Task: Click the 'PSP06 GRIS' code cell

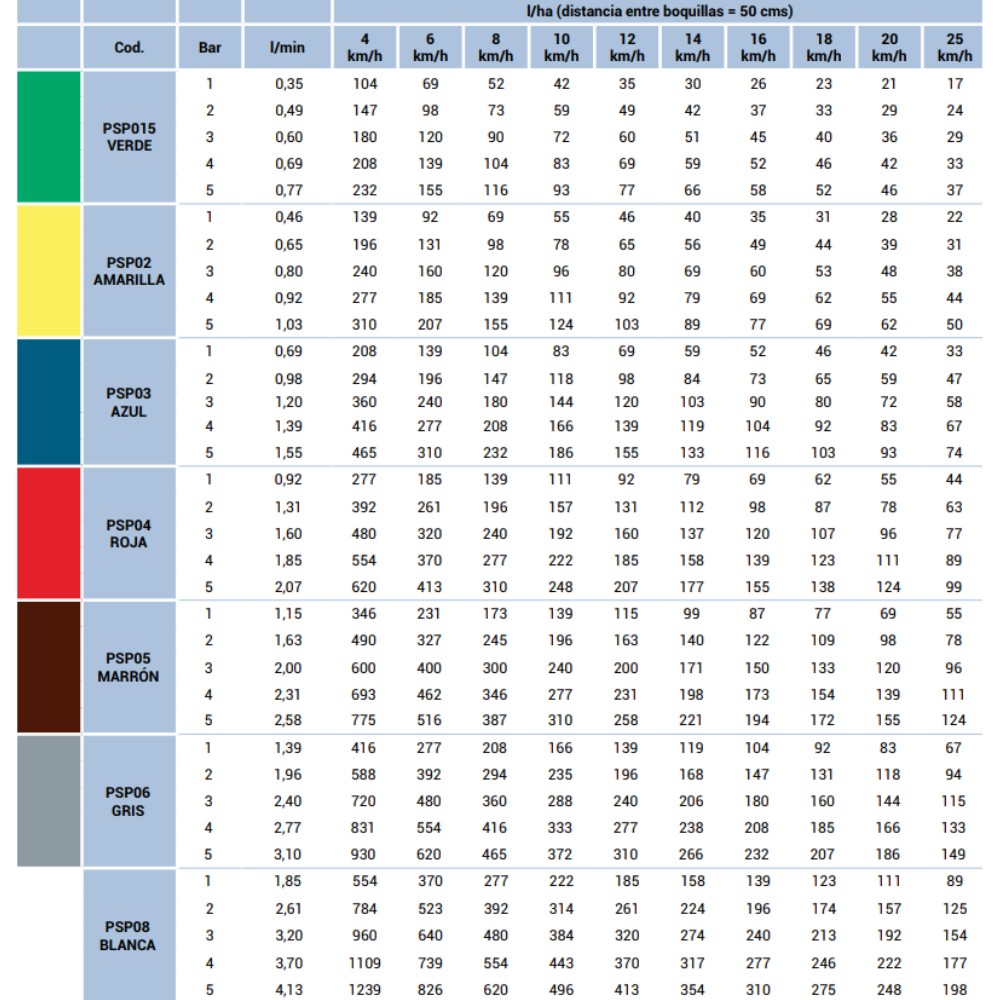Action: (x=129, y=801)
